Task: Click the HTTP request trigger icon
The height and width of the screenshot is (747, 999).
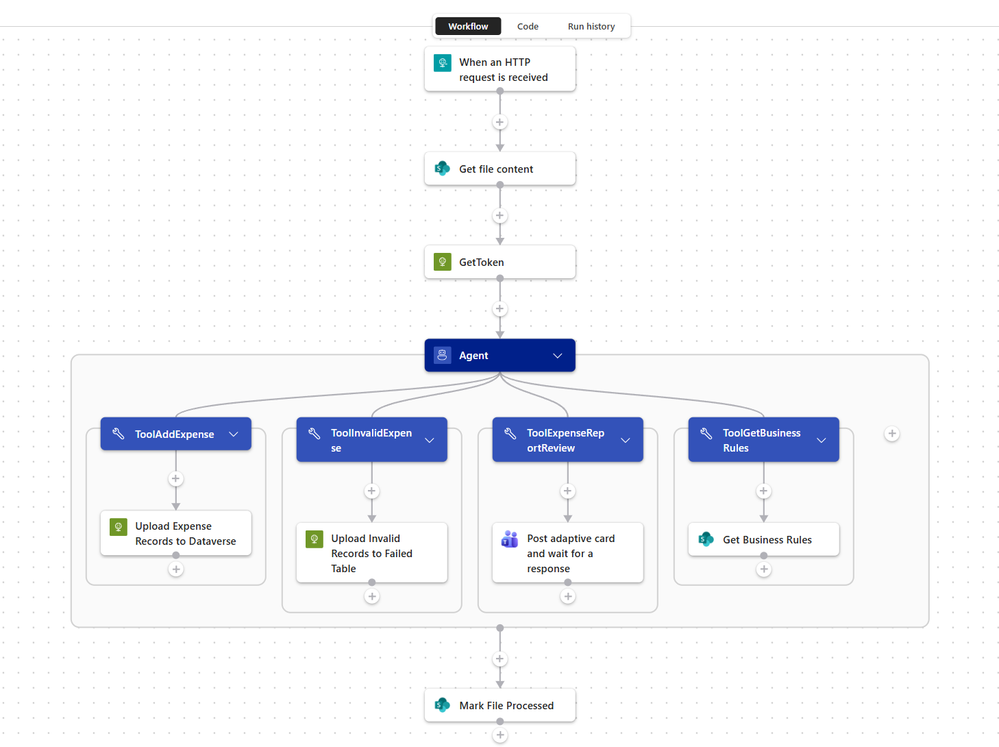Action: 442,62
